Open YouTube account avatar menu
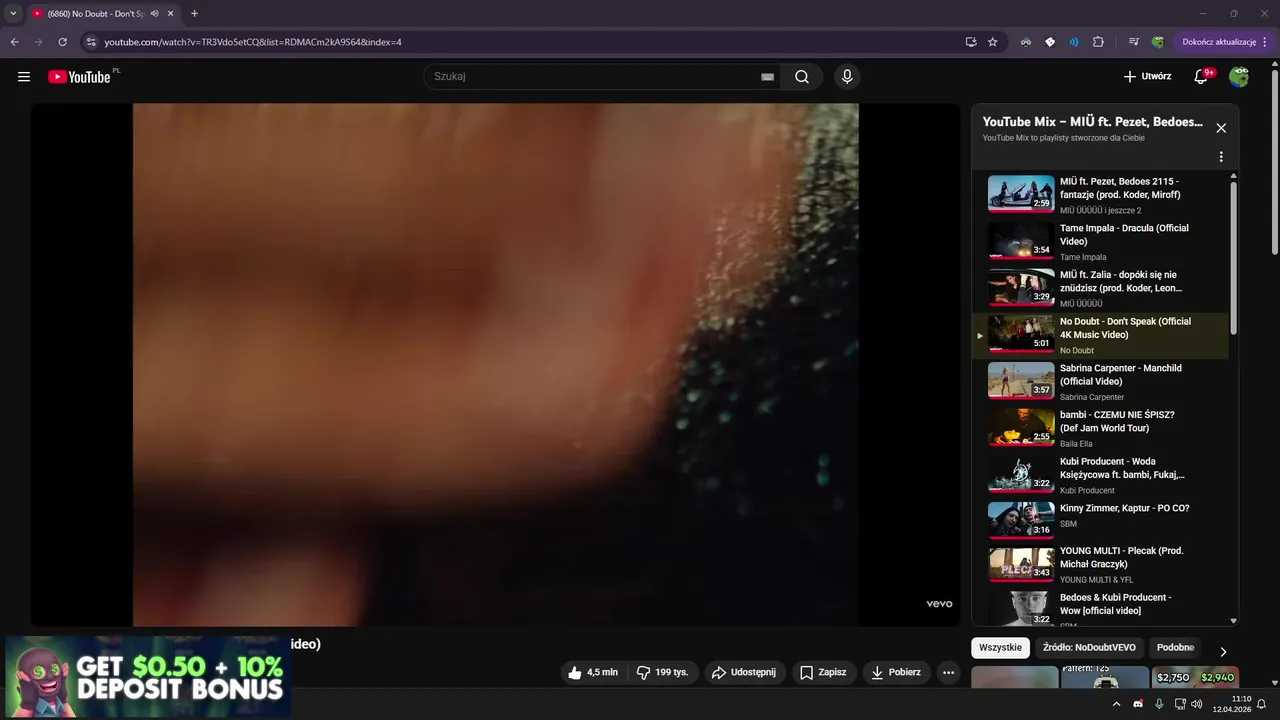The width and height of the screenshot is (1280, 720). [x=1240, y=77]
